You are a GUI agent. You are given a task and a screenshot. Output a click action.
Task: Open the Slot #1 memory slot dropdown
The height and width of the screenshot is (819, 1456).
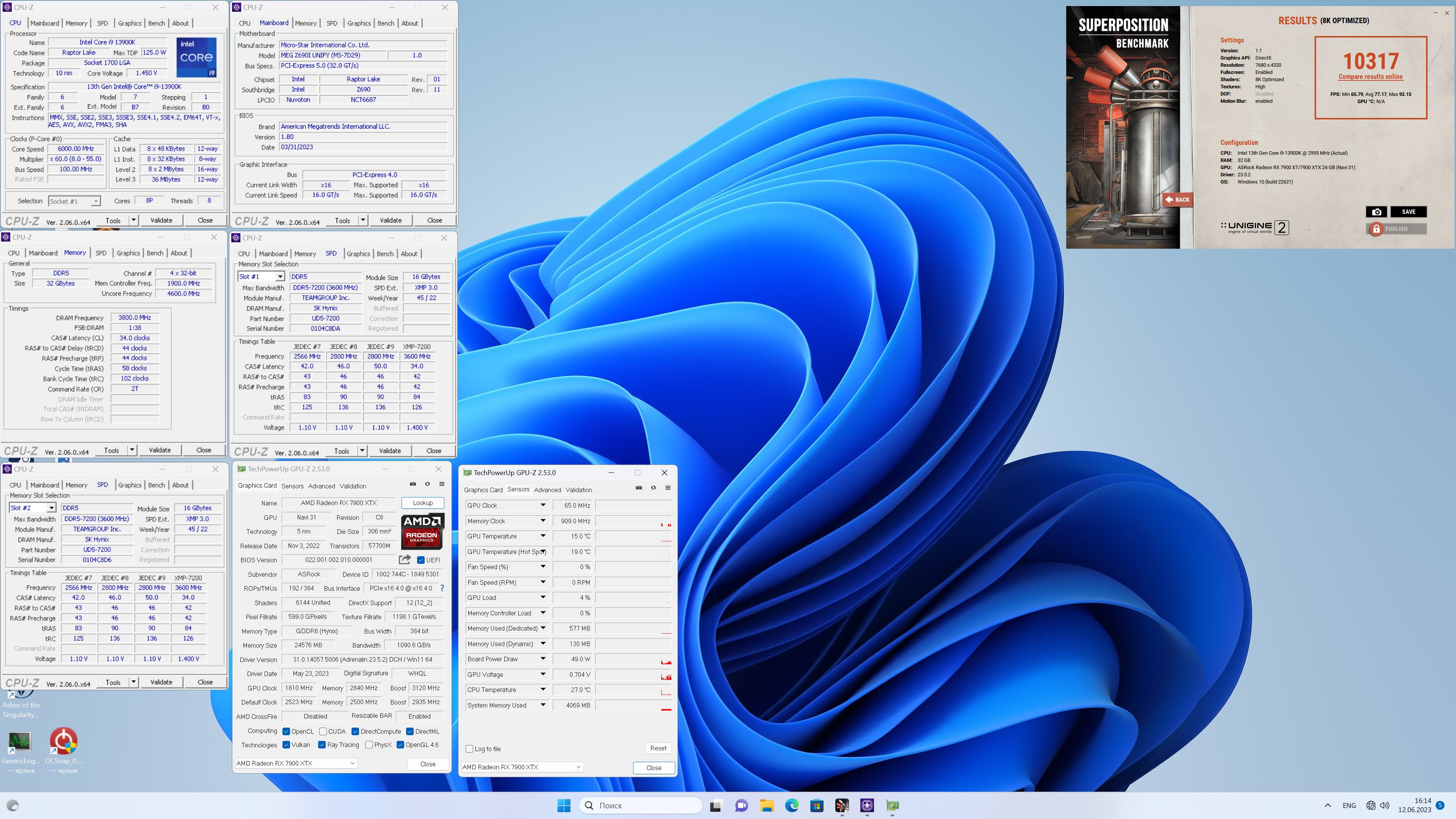pos(280,276)
